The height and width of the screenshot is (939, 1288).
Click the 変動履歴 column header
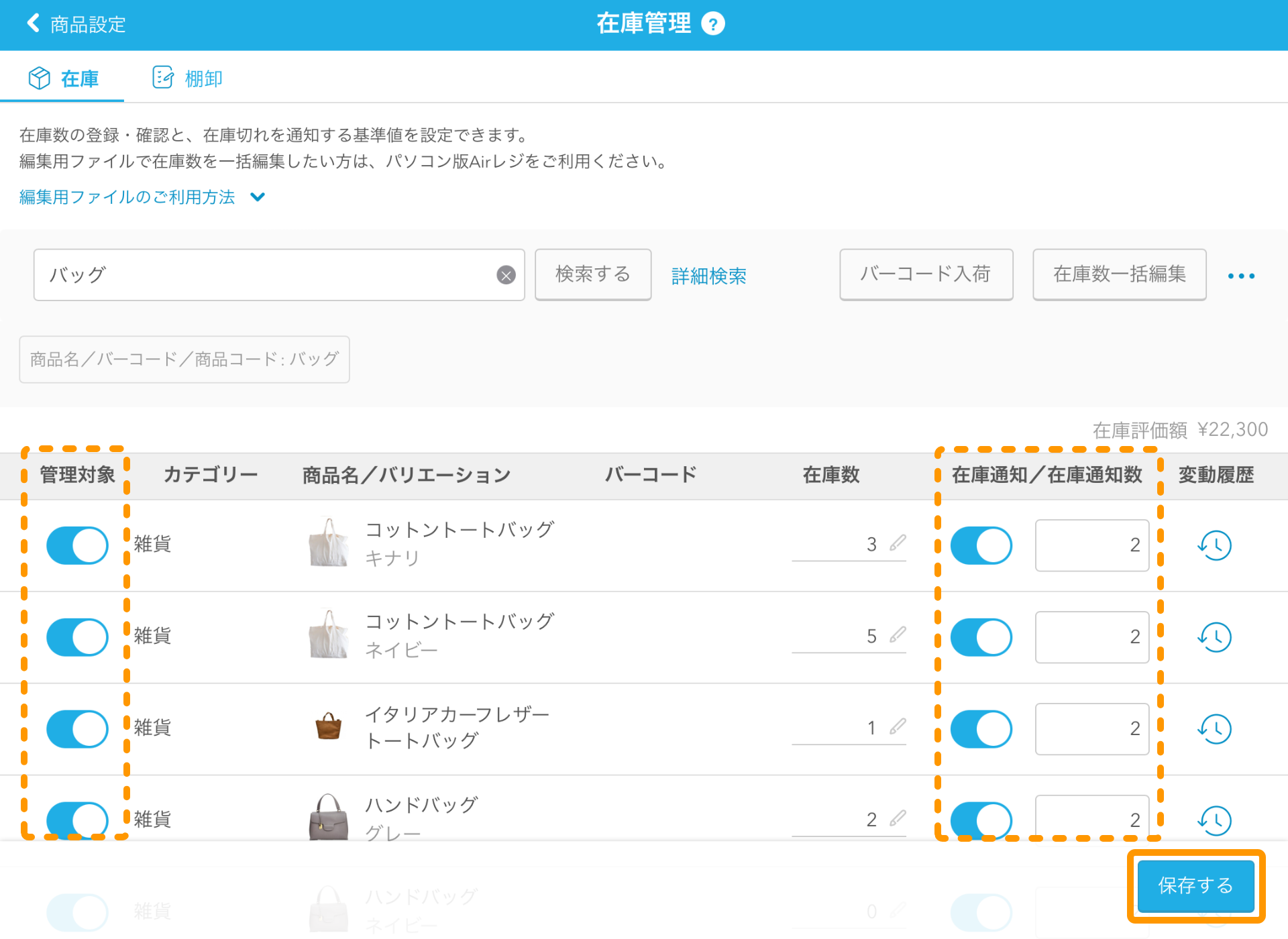click(x=1216, y=475)
